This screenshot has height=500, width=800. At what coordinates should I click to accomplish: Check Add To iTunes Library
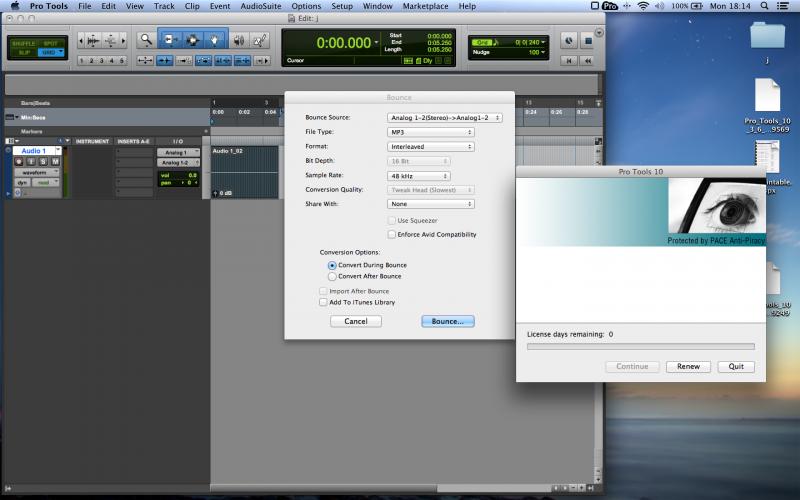(323, 302)
